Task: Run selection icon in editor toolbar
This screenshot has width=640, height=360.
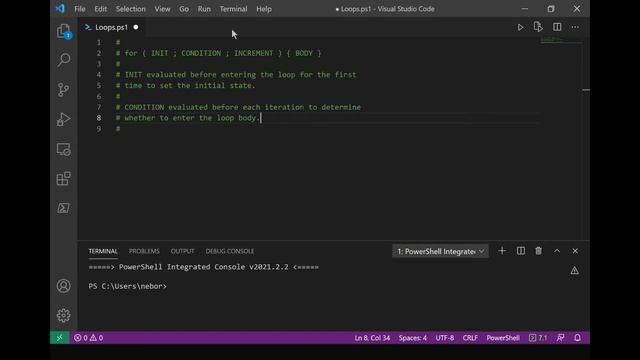Action: pyautogui.click(x=538, y=27)
